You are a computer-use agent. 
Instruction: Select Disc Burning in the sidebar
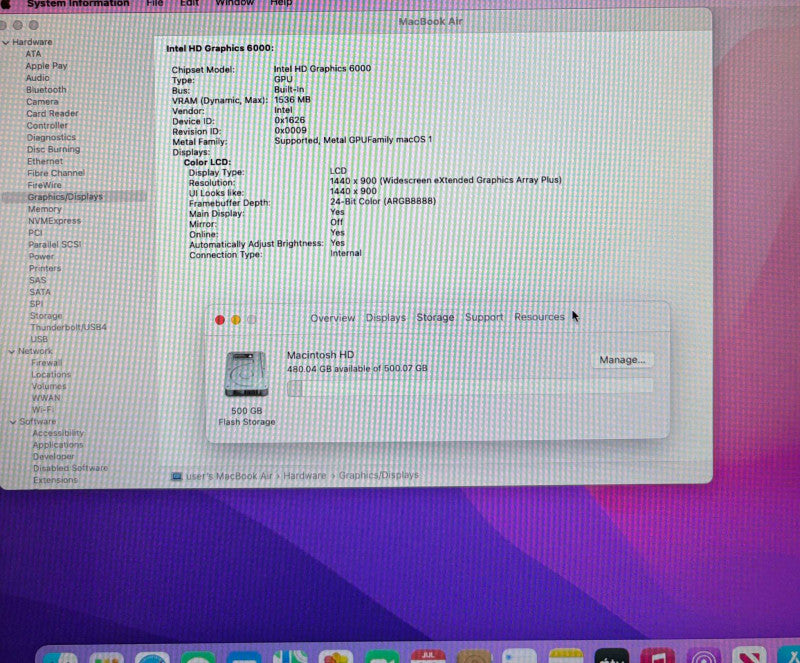[x=54, y=149]
